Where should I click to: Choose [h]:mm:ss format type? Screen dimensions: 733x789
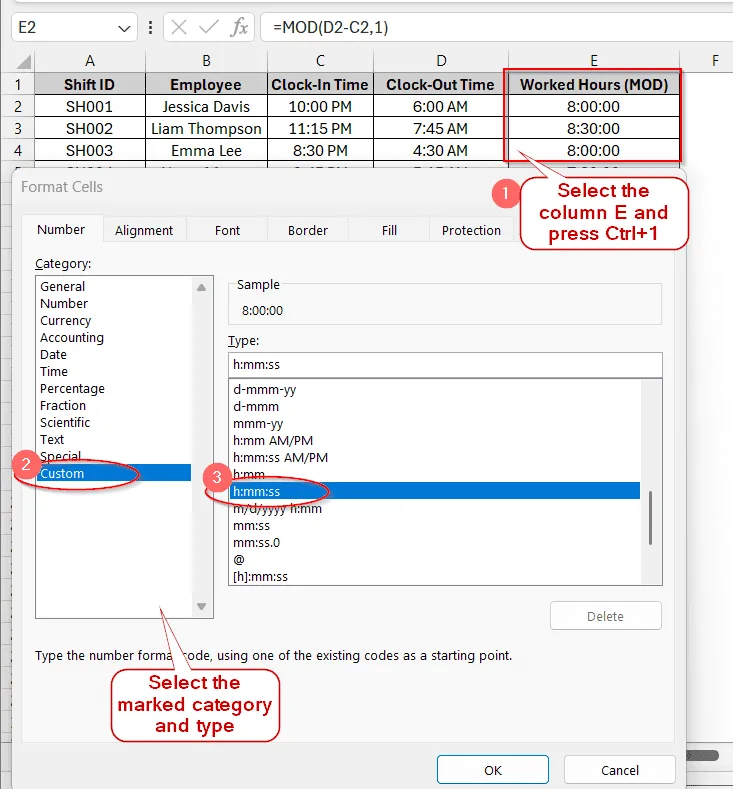(x=435, y=577)
